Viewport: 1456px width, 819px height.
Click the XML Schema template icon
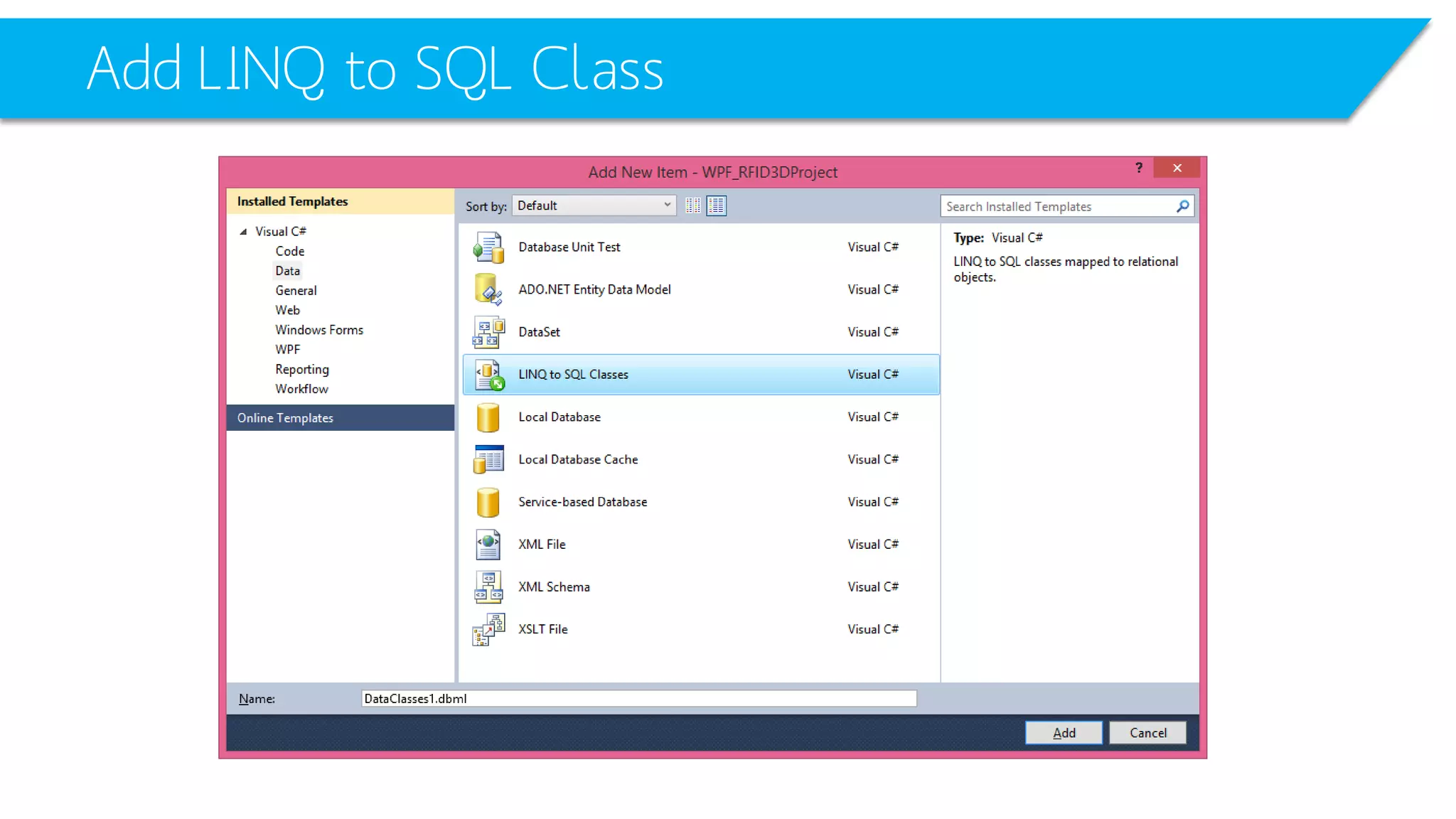[x=488, y=587]
